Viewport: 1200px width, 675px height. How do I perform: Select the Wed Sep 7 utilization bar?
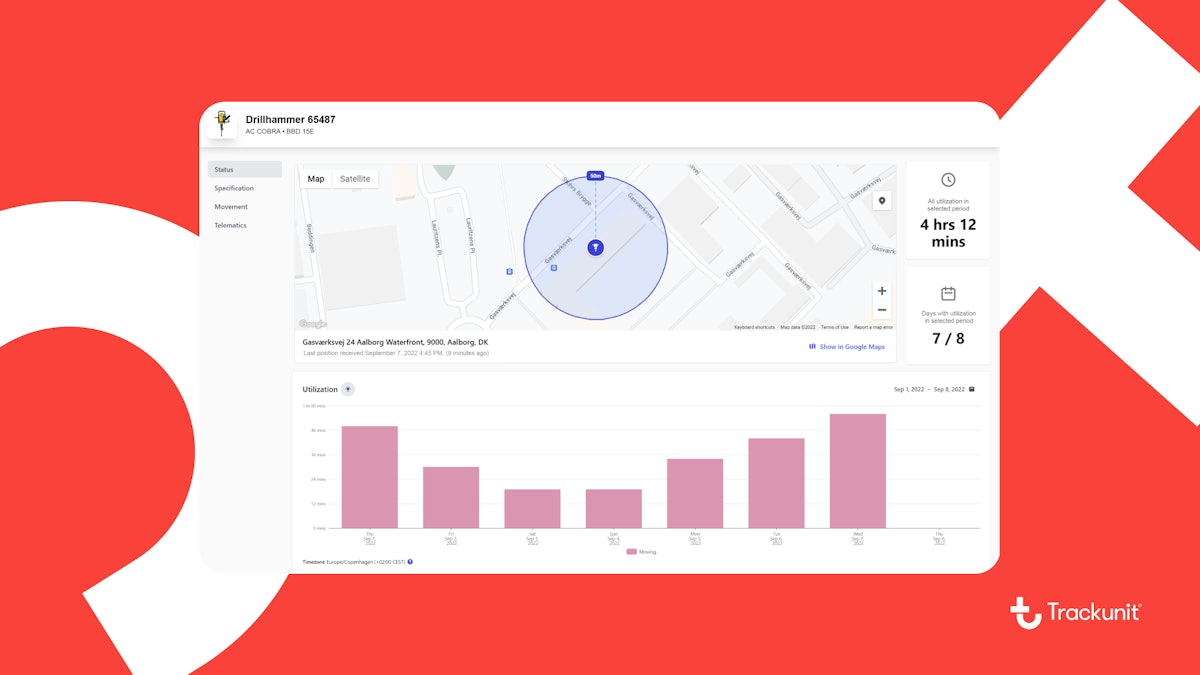(855, 470)
